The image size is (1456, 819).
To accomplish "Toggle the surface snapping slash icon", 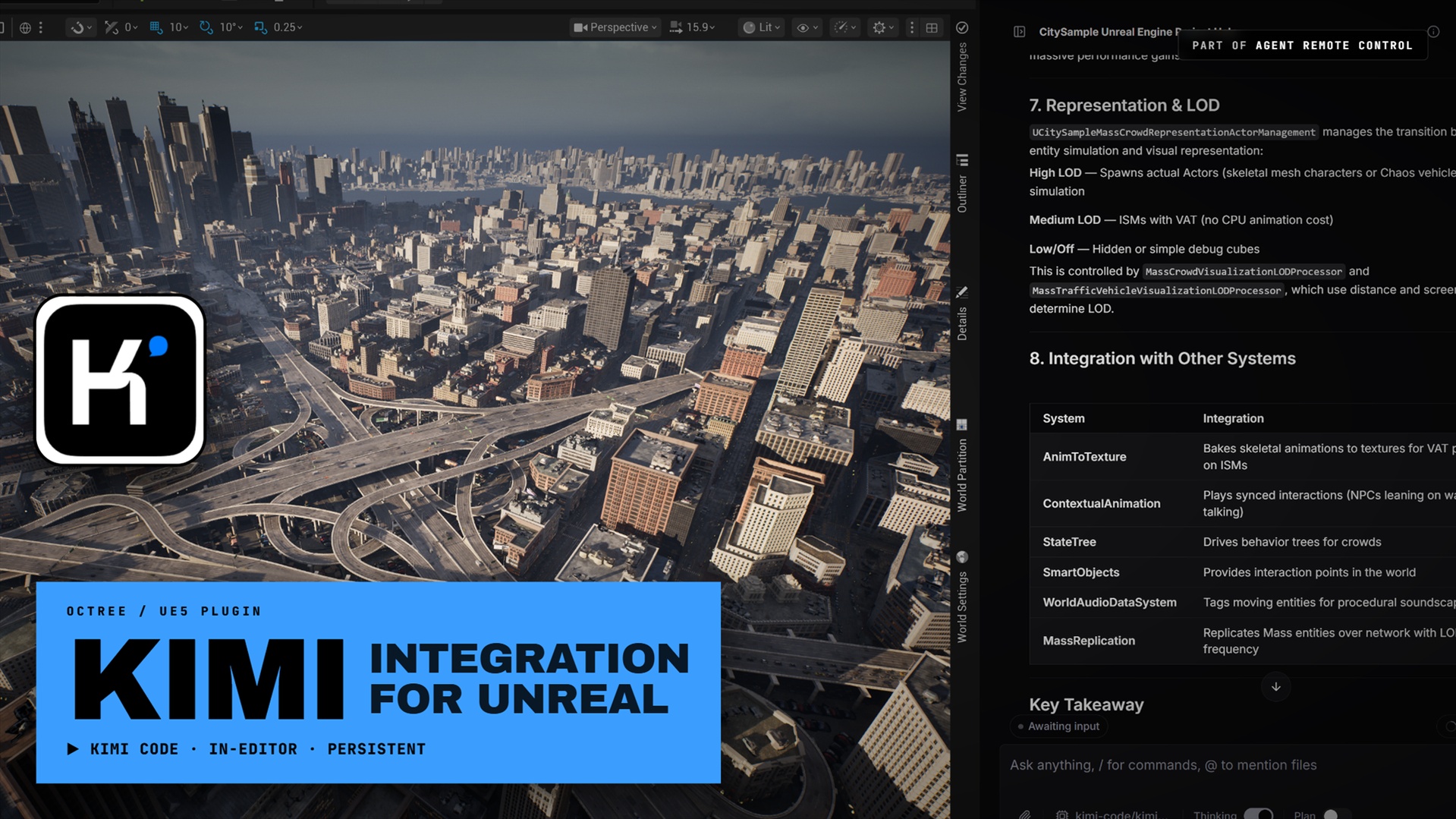I will (x=112, y=27).
